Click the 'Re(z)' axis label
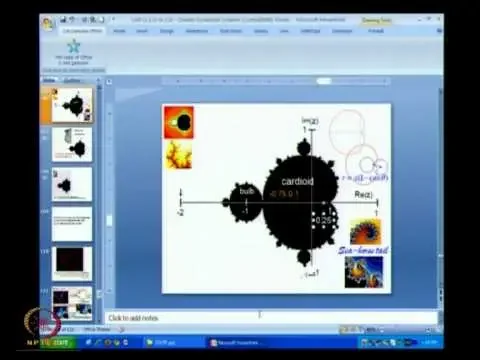 [363, 195]
